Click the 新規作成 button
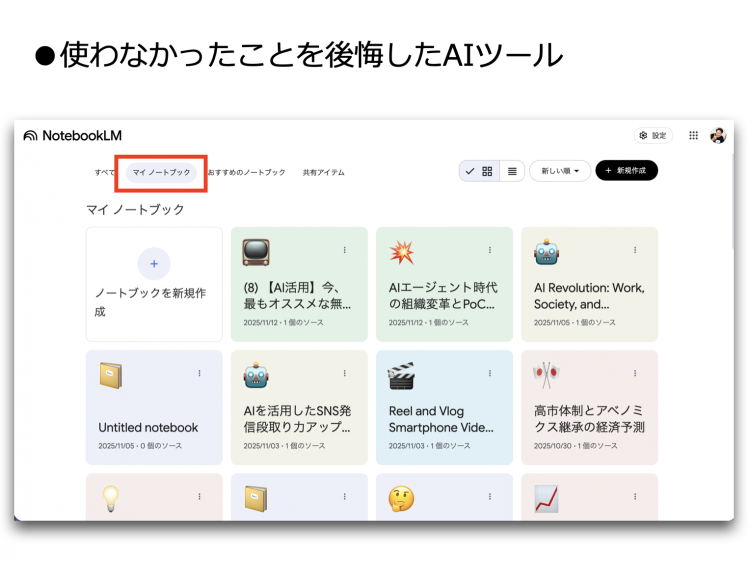 (x=626, y=171)
